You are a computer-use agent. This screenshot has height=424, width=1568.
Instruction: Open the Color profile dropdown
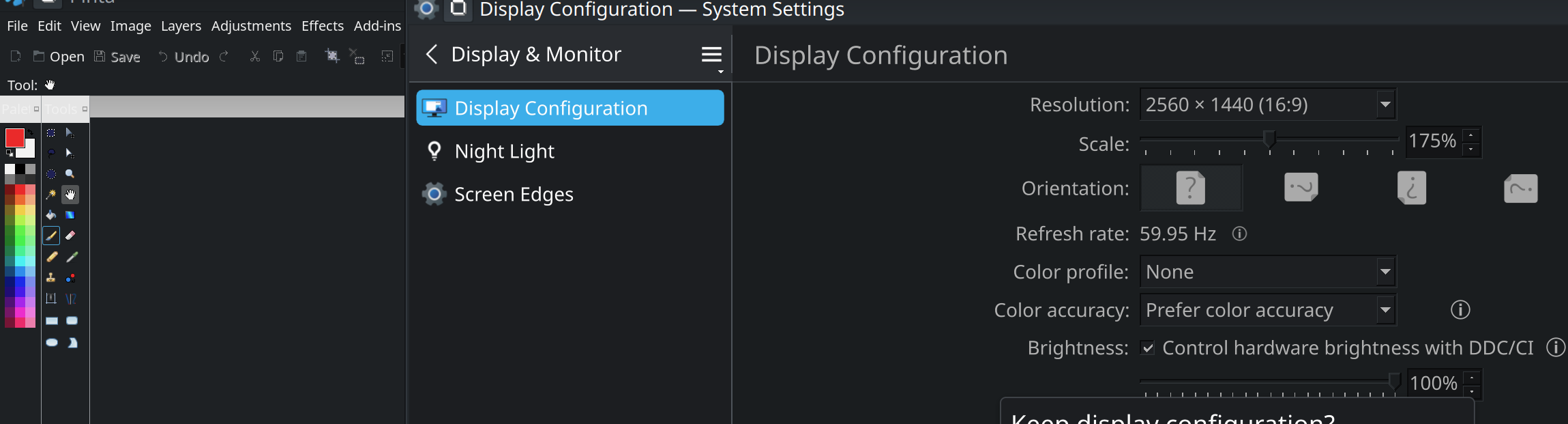1268,272
